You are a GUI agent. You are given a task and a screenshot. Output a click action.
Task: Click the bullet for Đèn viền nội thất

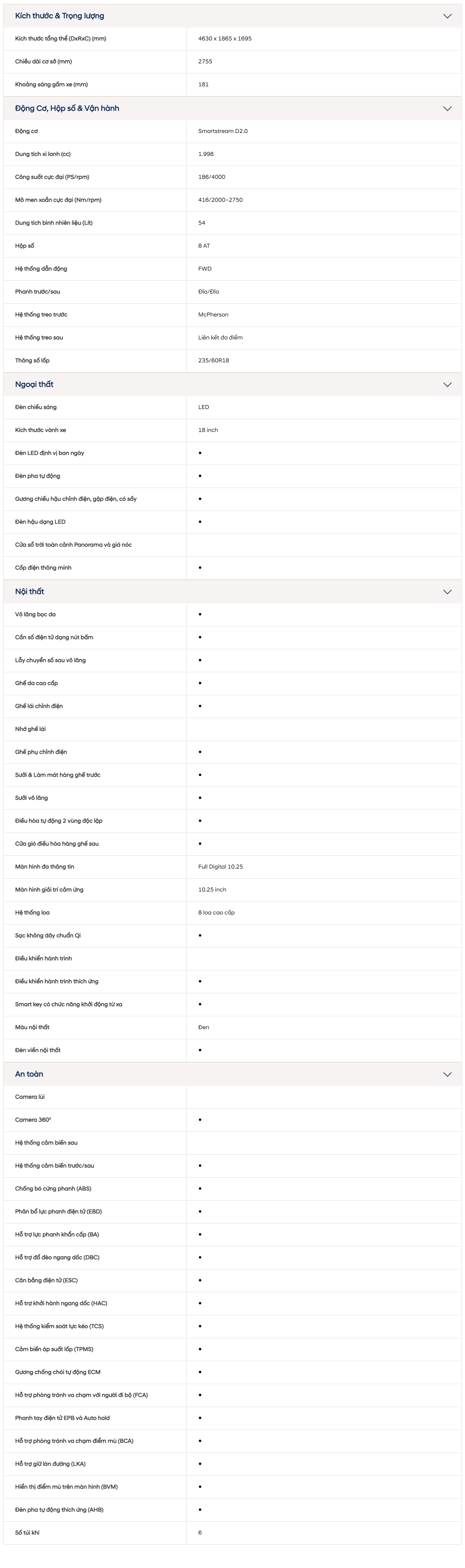tap(200, 1051)
